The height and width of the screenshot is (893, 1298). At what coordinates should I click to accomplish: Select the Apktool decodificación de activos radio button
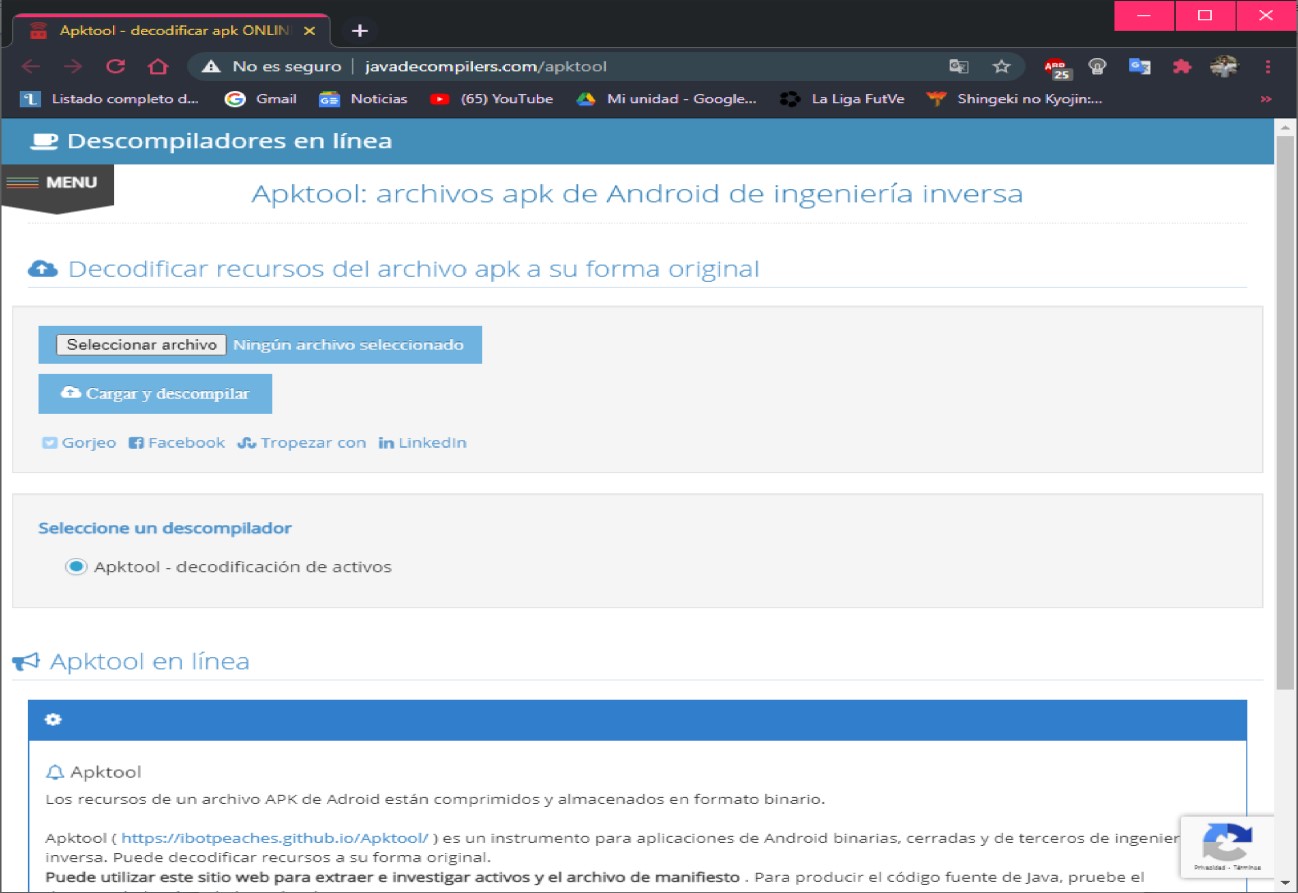click(x=76, y=565)
